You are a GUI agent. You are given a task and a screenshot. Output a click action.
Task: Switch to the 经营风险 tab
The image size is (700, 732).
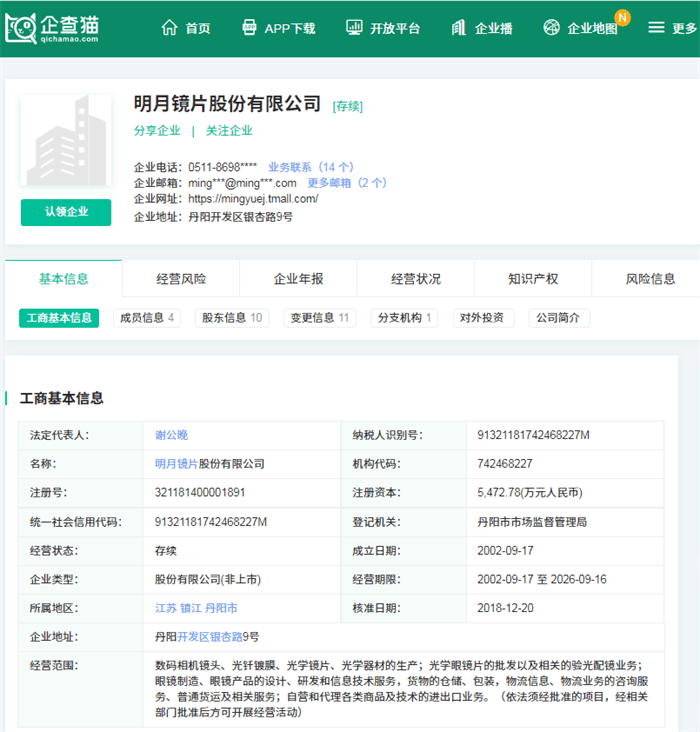(x=181, y=279)
